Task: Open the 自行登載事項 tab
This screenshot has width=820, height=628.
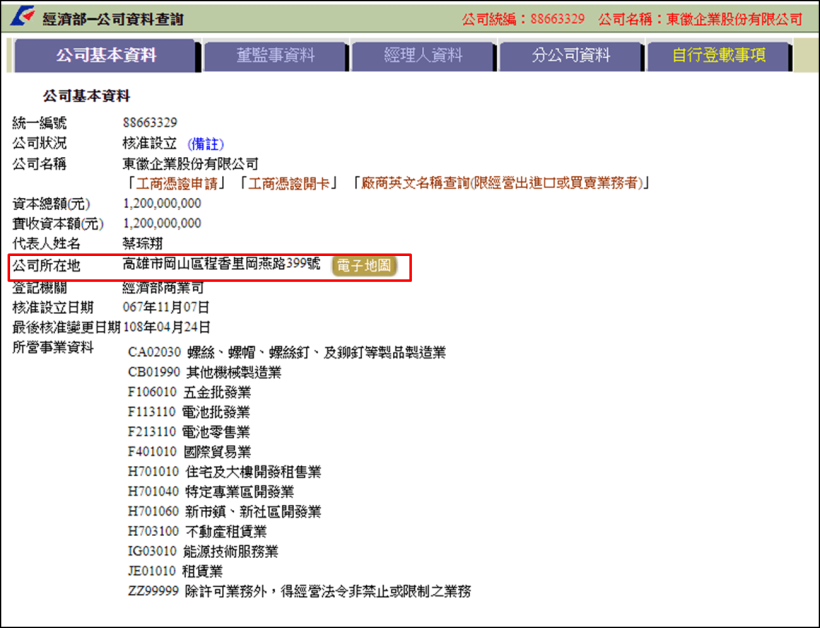Action: point(719,56)
